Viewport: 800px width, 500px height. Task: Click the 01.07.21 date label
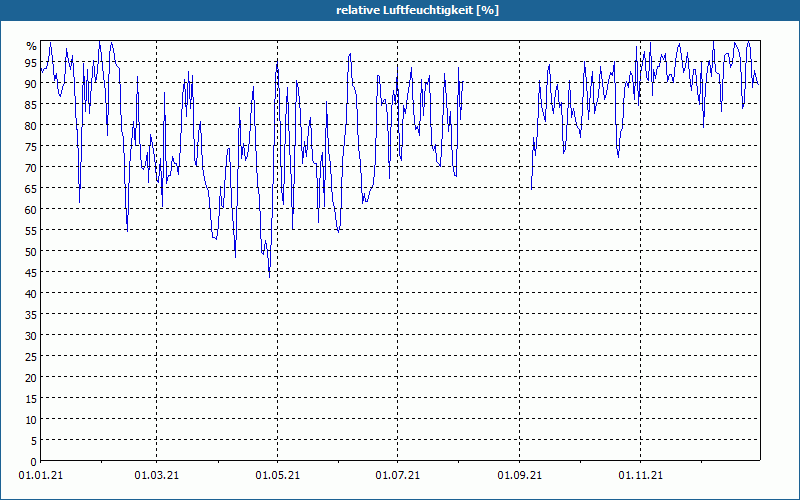point(397,476)
